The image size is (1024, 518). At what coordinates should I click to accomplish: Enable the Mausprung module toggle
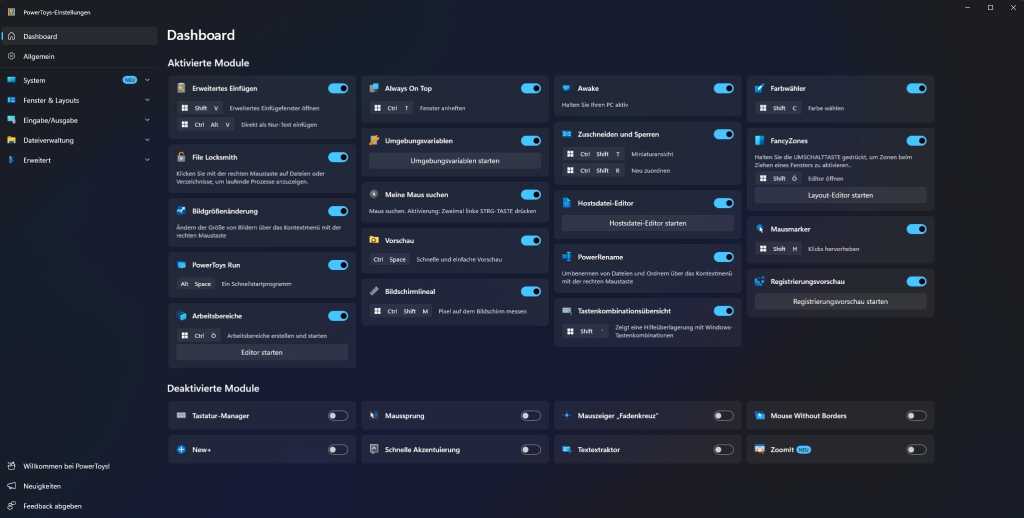[530, 415]
